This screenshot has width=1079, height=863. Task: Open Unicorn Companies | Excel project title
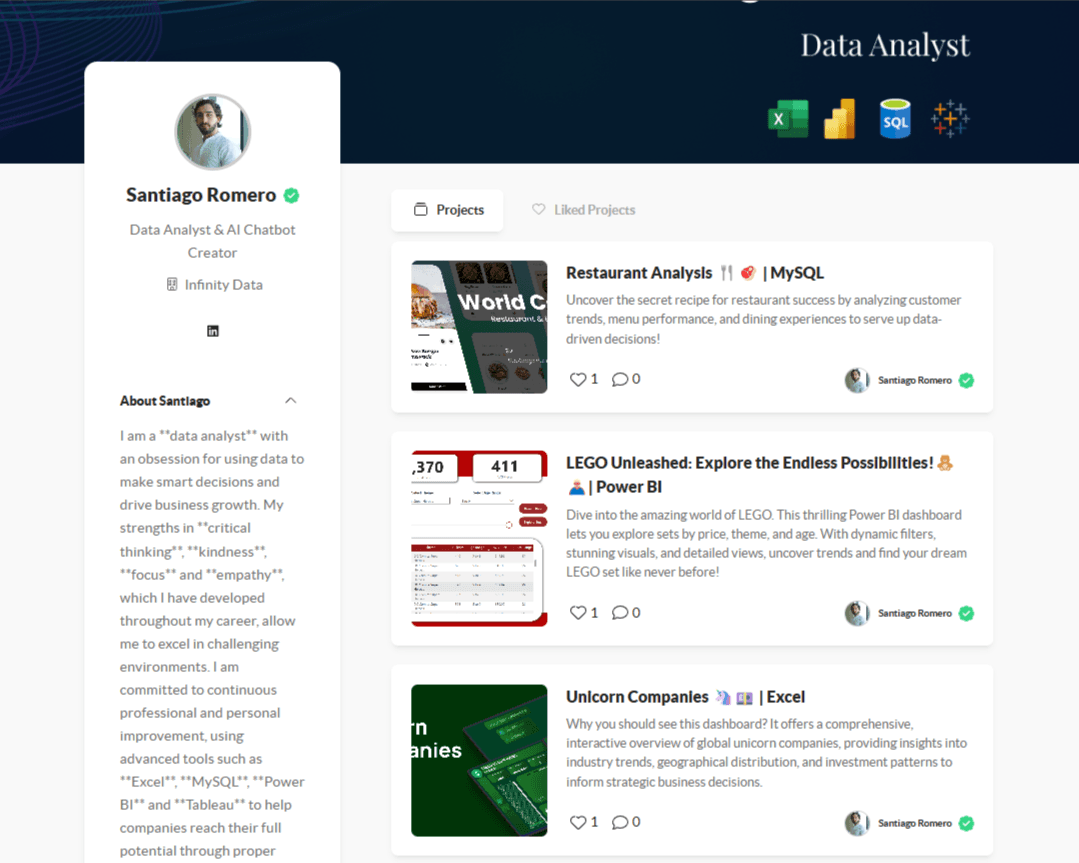coord(685,697)
